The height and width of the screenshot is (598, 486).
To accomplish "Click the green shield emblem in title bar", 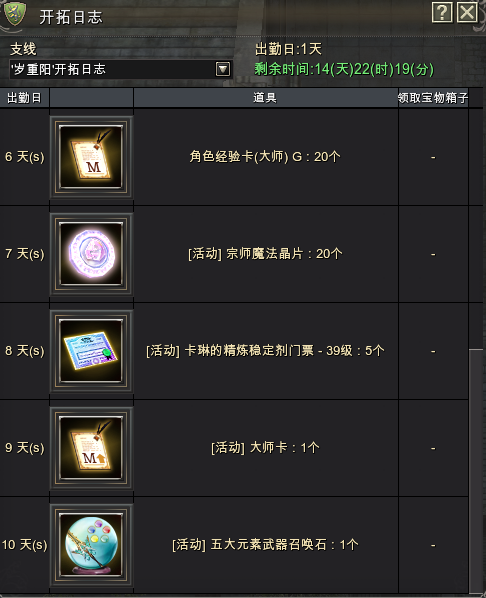I will pyautogui.click(x=14, y=14).
